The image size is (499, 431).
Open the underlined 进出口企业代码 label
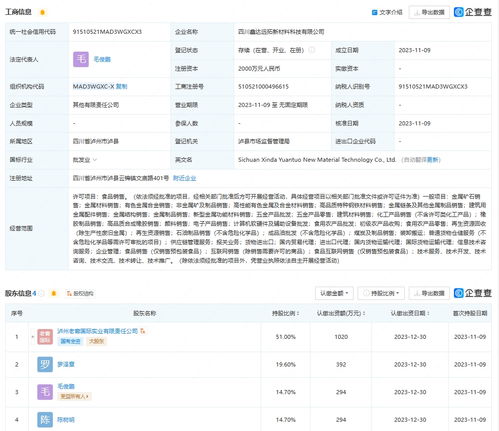pyautogui.click(x=355, y=141)
